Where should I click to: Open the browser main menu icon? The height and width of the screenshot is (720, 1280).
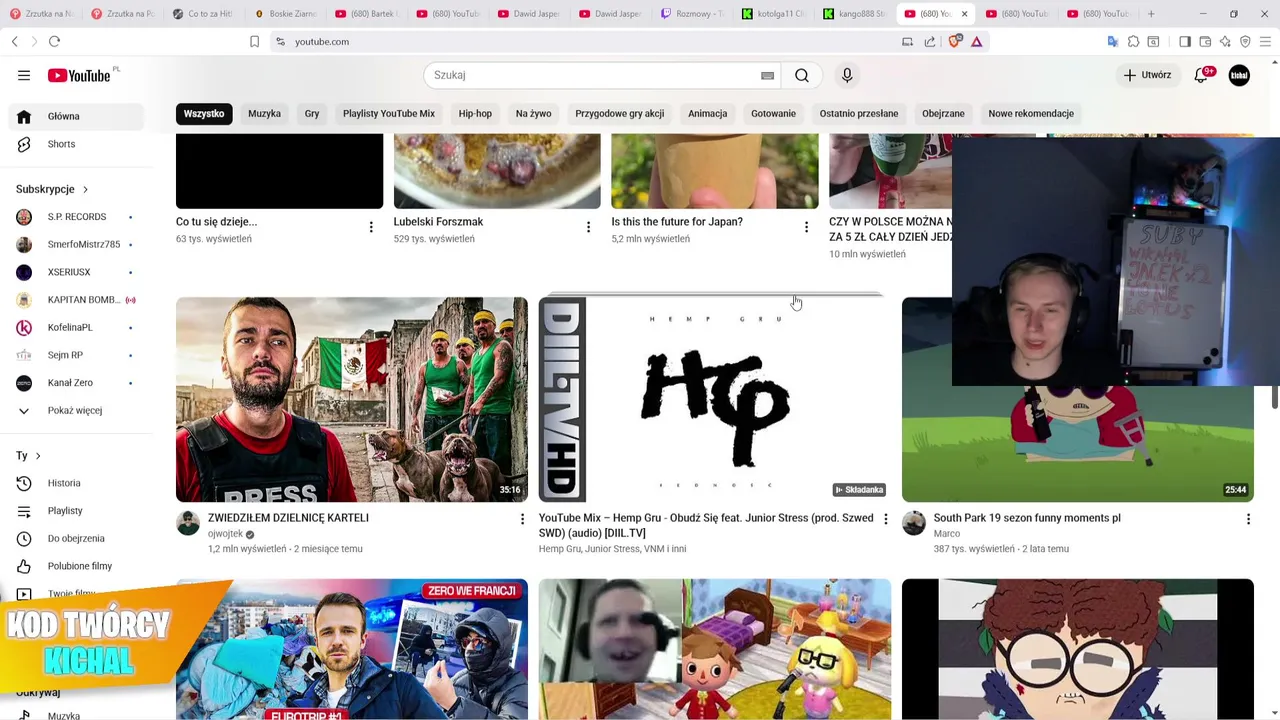(x=1266, y=41)
